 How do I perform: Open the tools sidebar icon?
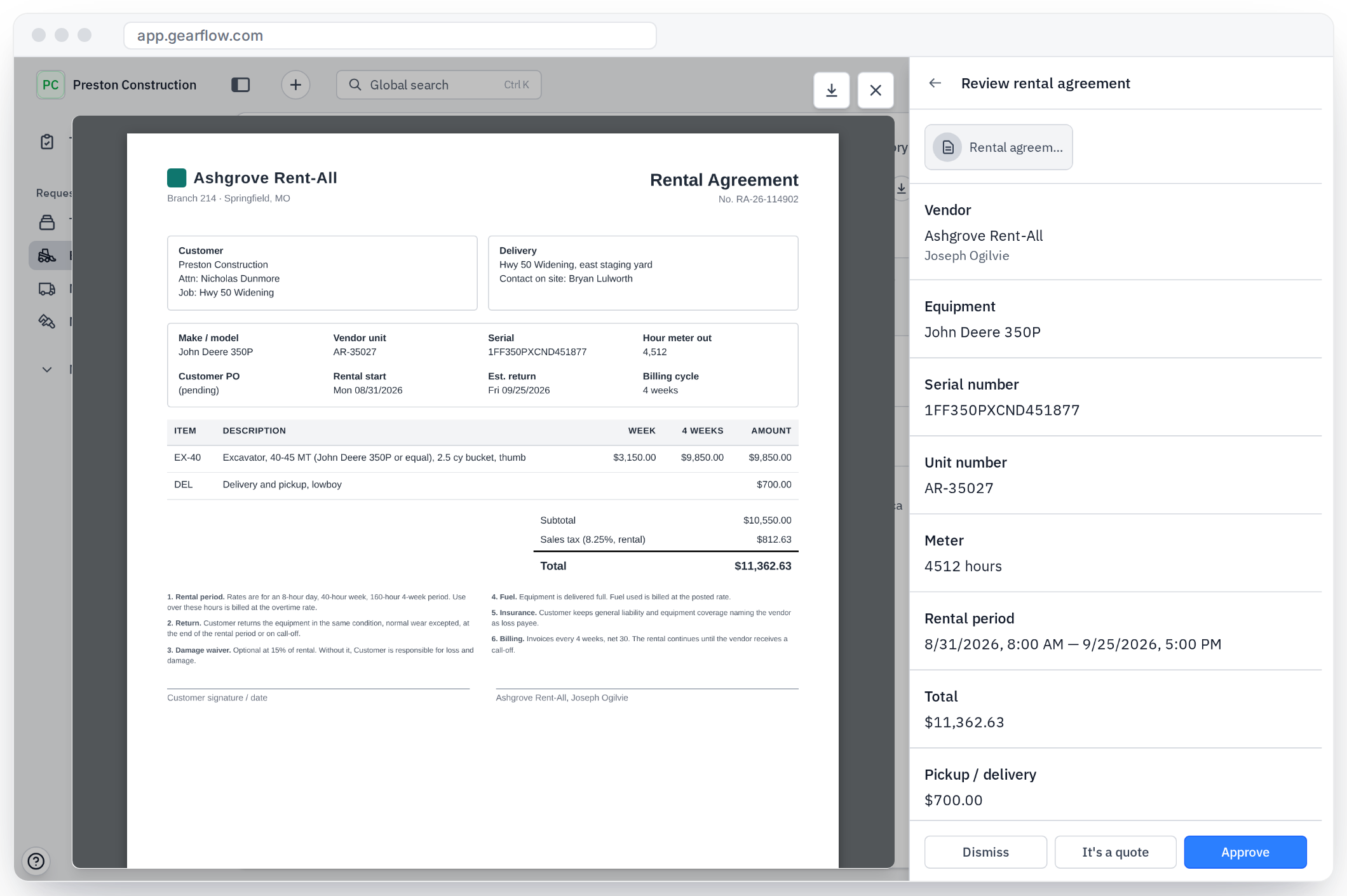47,322
